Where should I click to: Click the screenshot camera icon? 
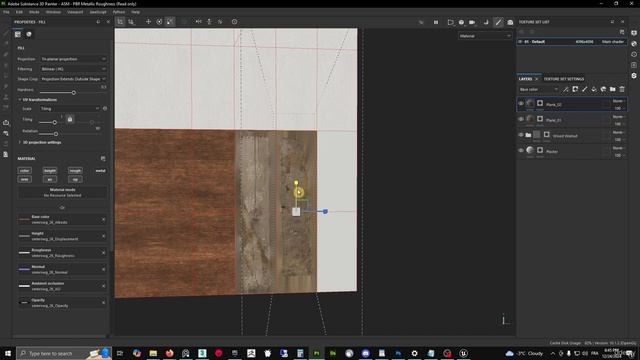click(x=510, y=22)
